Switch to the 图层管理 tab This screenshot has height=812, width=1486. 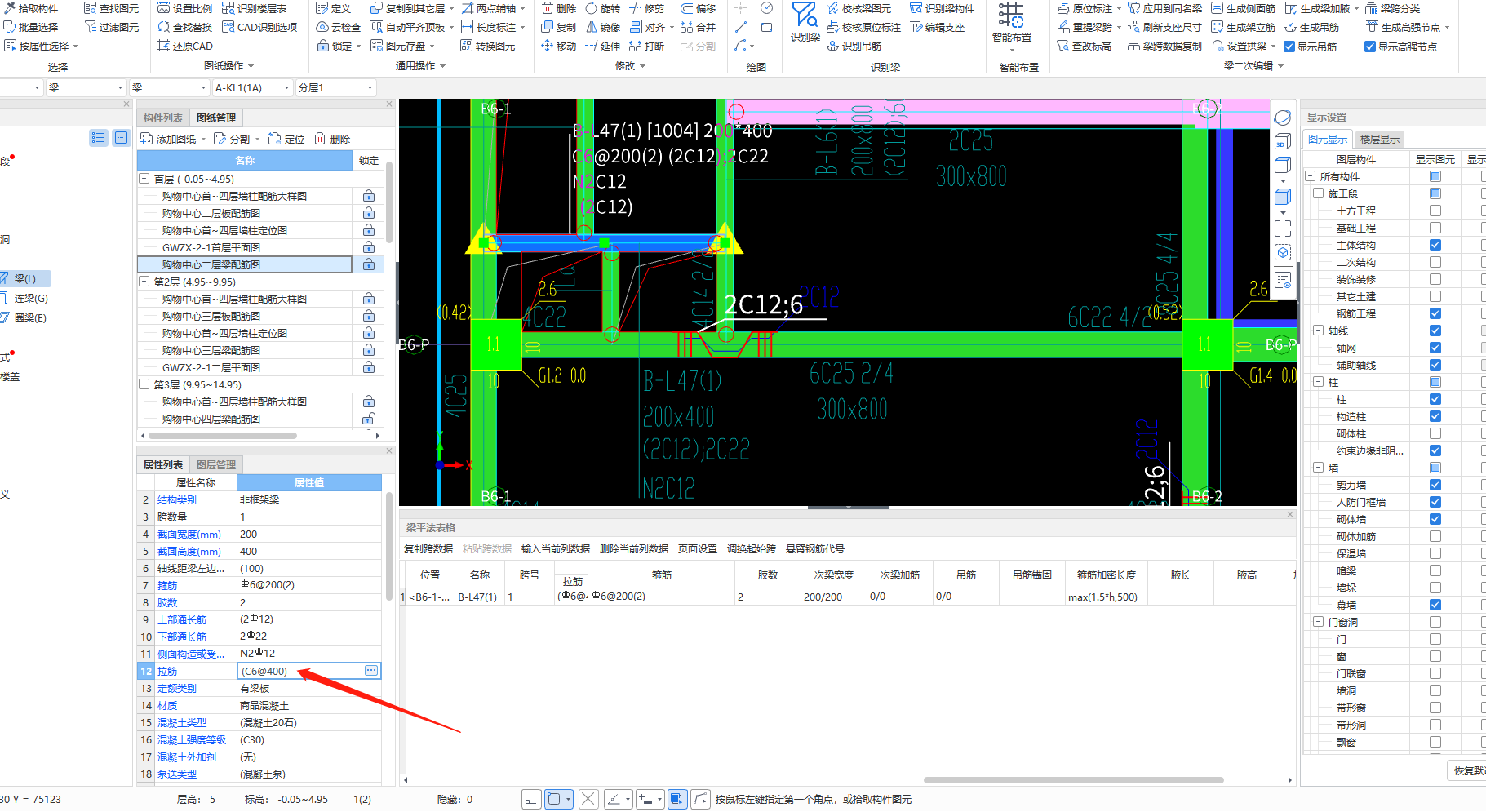pyautogui.click(x=216, y=465)
